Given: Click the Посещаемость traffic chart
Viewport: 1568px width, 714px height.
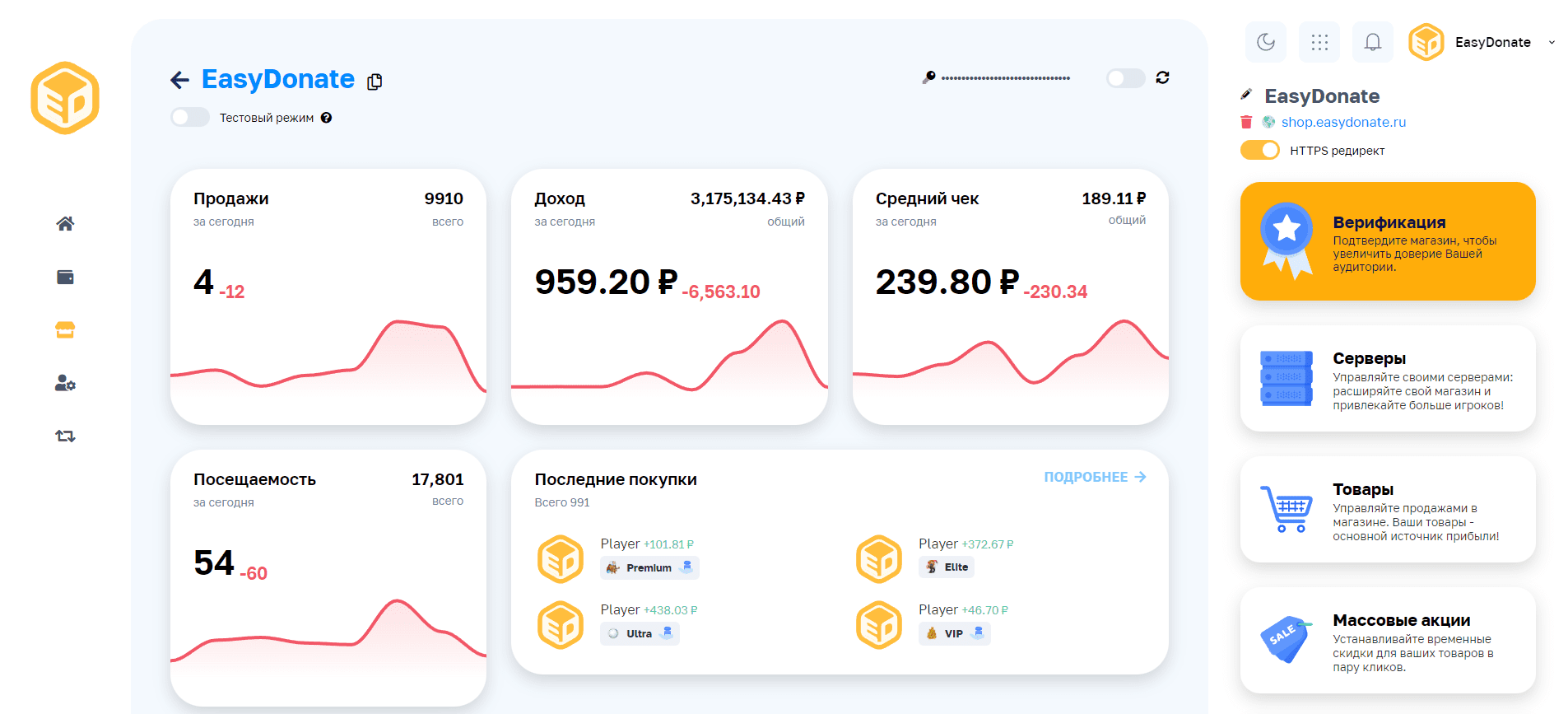Looking at the screenshot, I should pyautogui.click(x=328, y=632).
